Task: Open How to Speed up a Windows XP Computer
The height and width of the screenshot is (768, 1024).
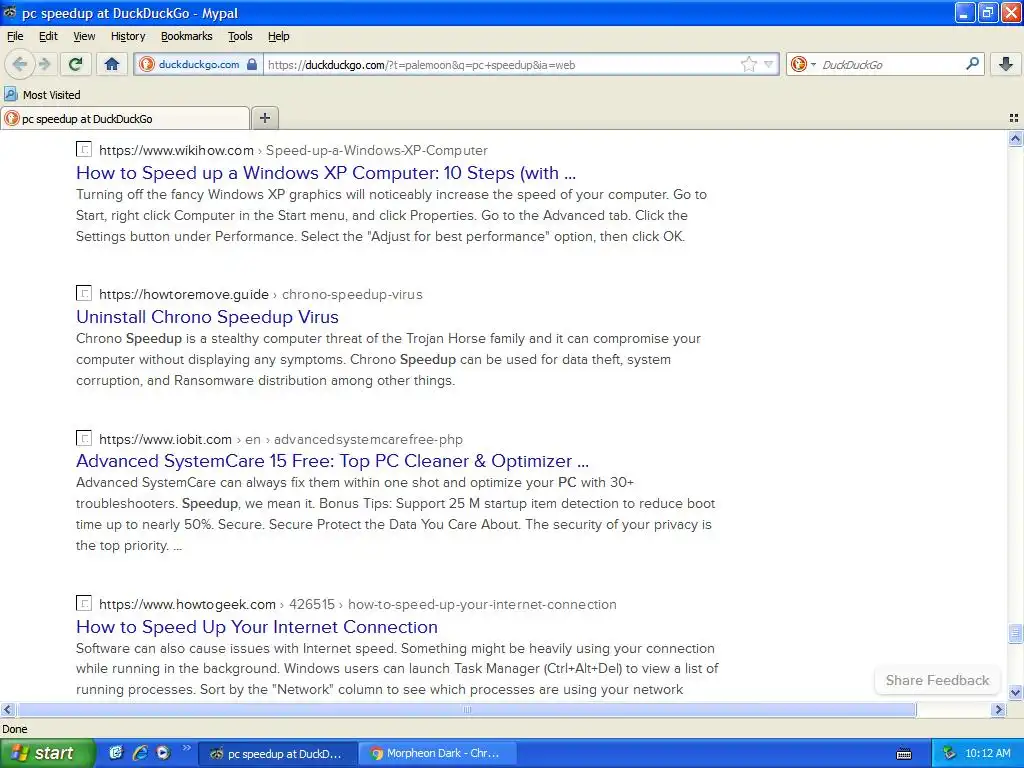Action: (326, 173)
